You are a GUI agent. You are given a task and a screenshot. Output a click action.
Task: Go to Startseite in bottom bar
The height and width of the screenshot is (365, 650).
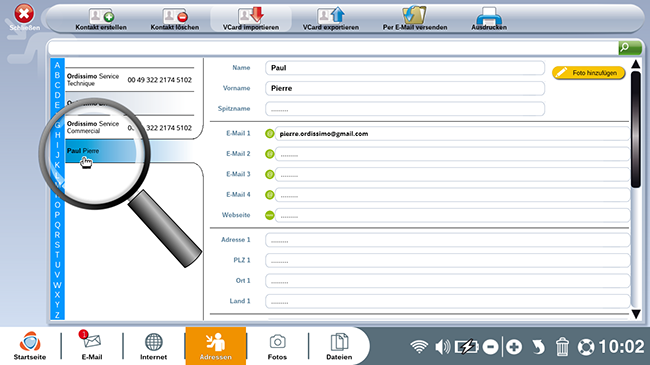pyautogui.click(x=30, y=346)
